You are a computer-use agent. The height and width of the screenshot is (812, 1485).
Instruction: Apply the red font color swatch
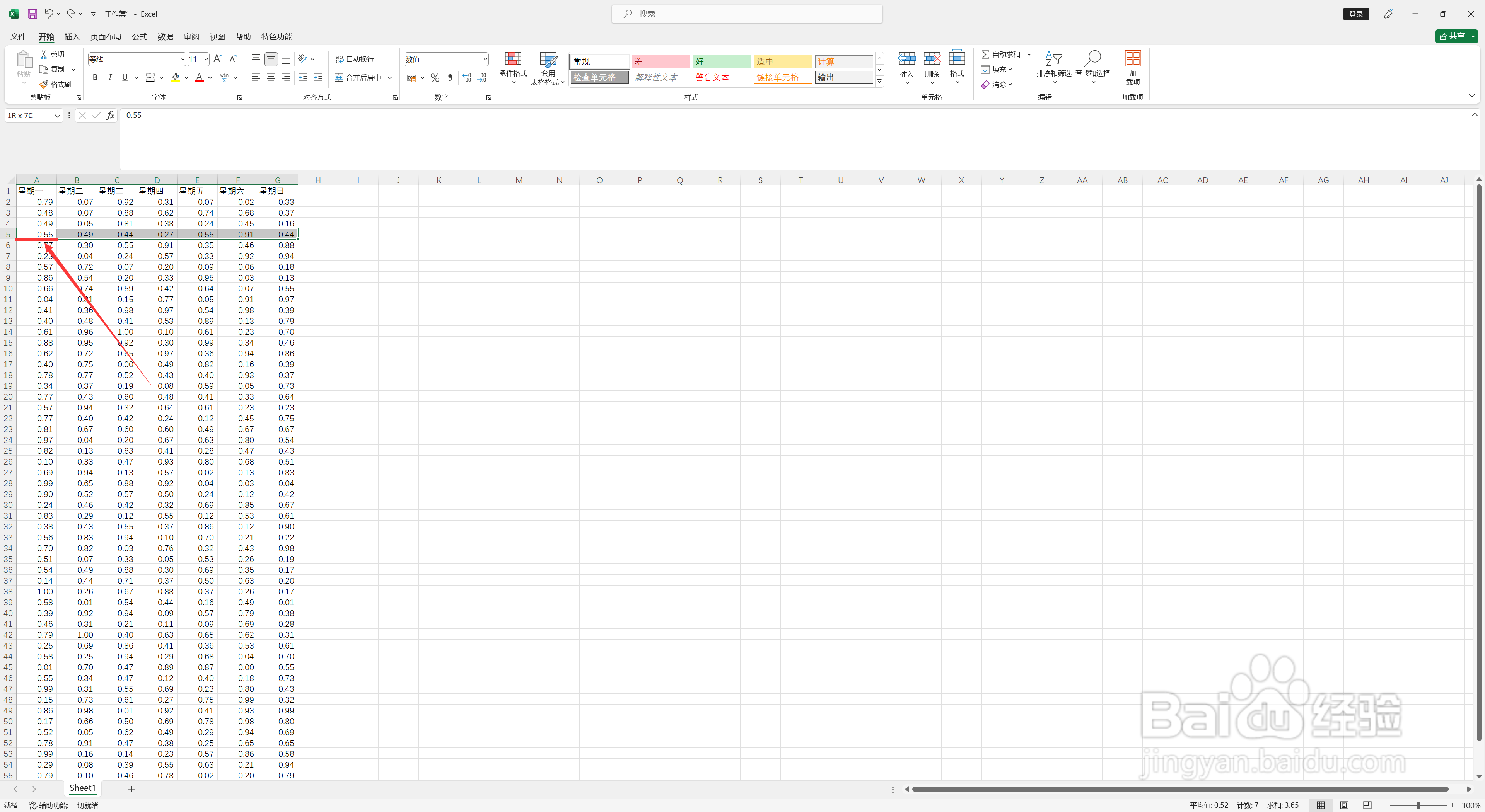(200, 77)
